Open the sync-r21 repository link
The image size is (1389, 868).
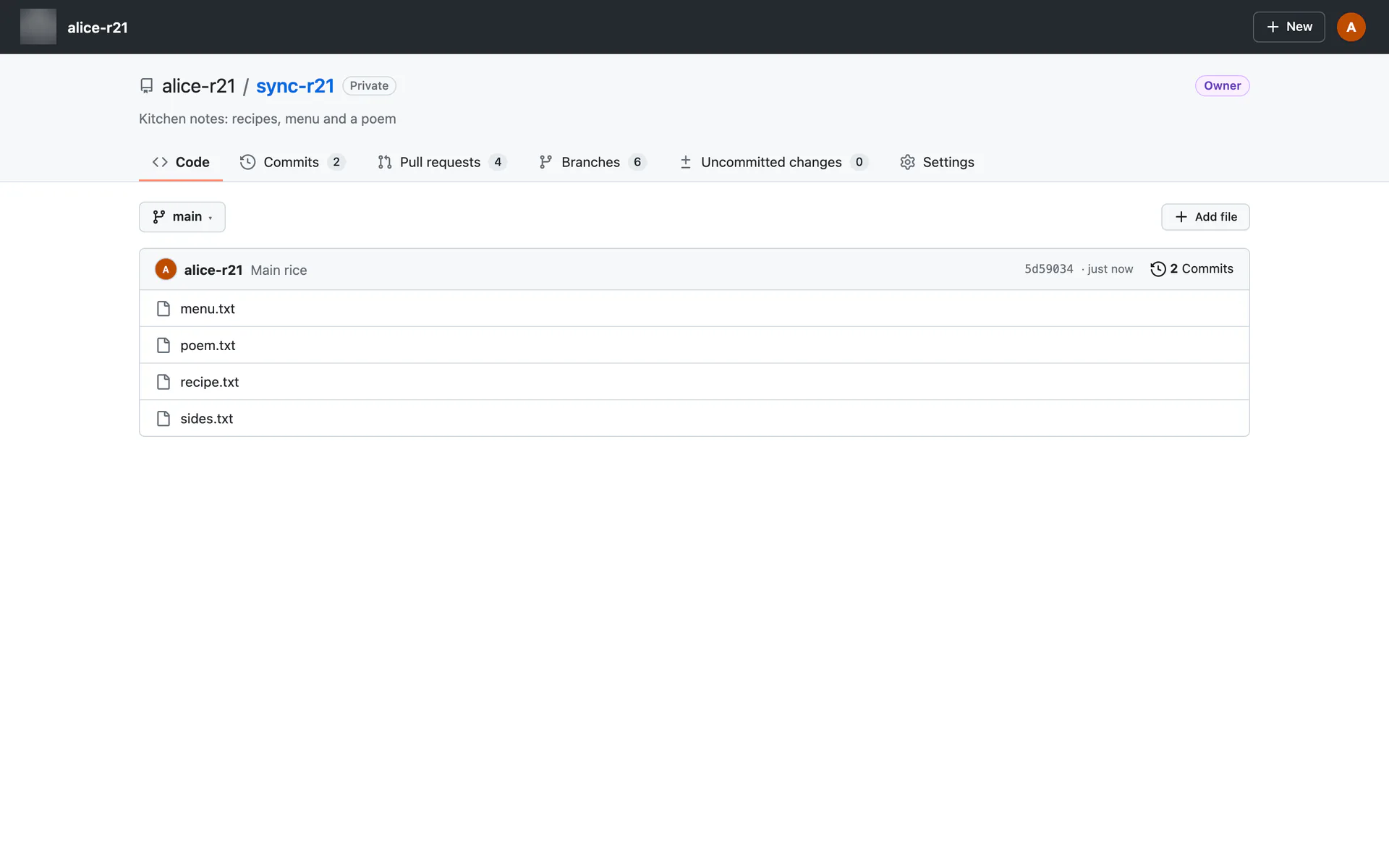295,86
